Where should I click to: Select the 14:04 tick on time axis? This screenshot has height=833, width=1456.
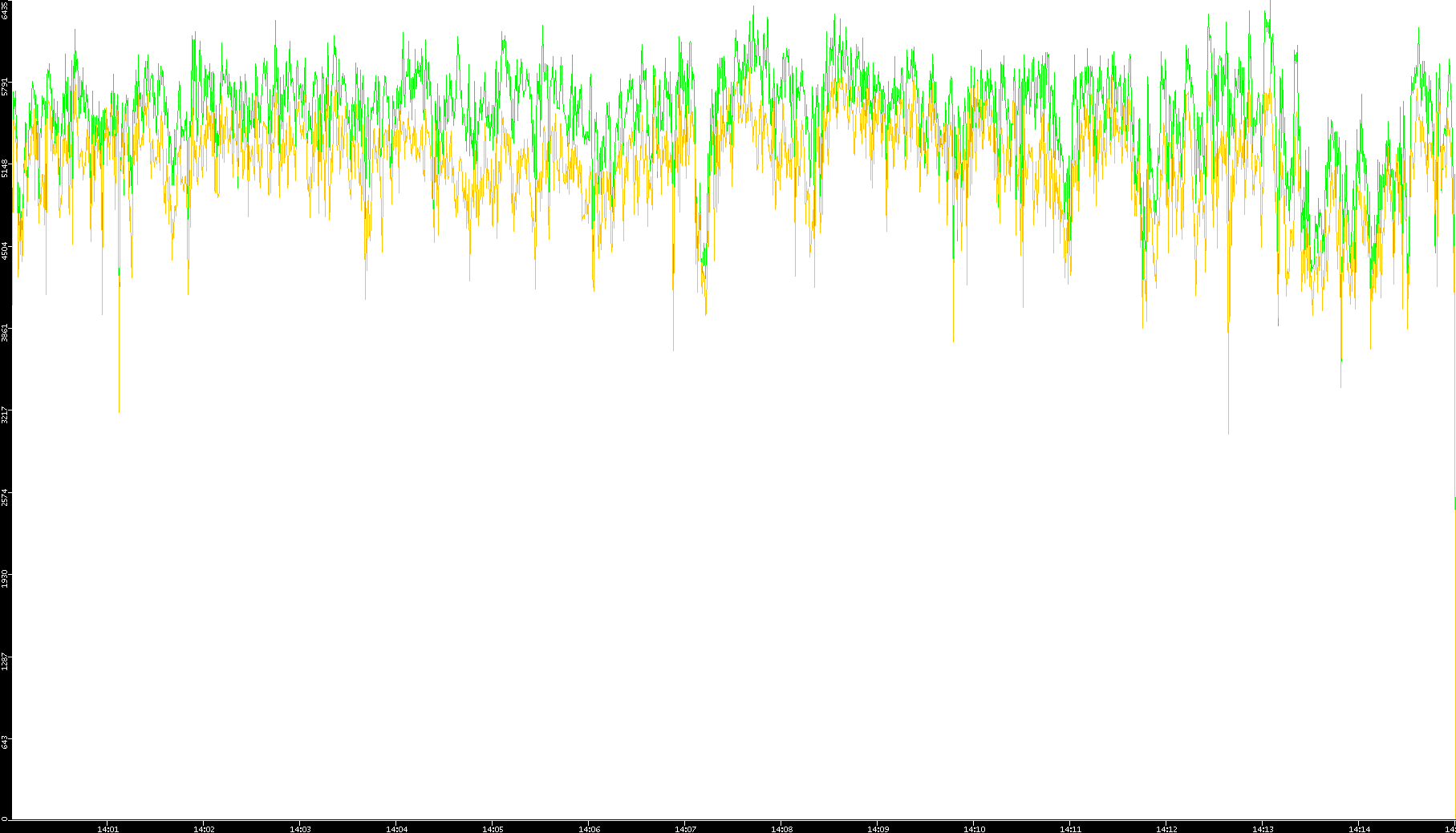tap(396, 829)
